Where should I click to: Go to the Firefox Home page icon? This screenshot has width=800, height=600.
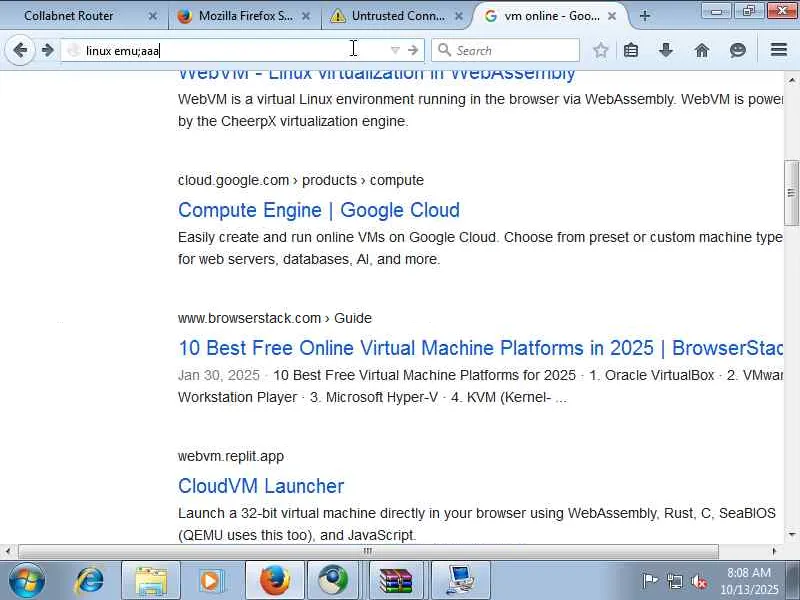[702, 50]
